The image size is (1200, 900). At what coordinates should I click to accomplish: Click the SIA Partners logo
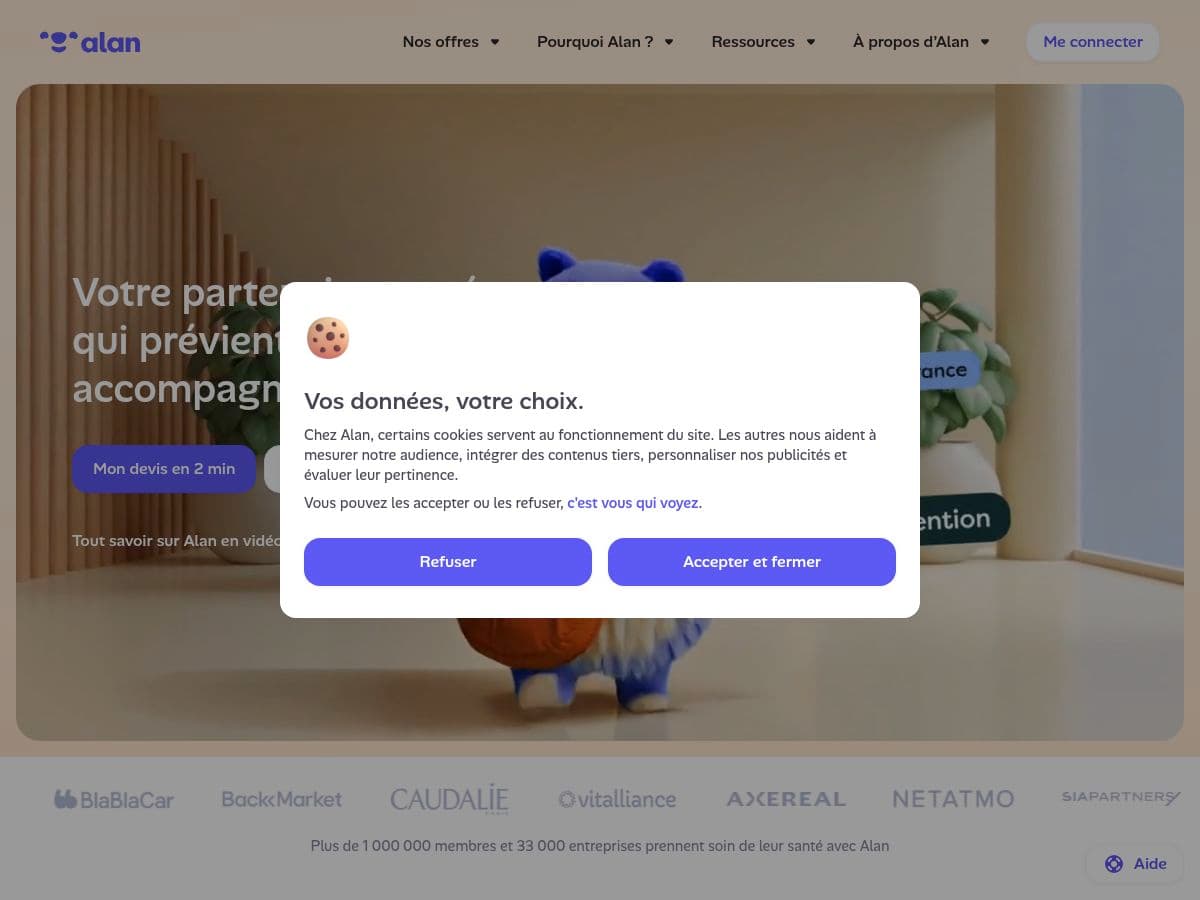coord(1121,797)
